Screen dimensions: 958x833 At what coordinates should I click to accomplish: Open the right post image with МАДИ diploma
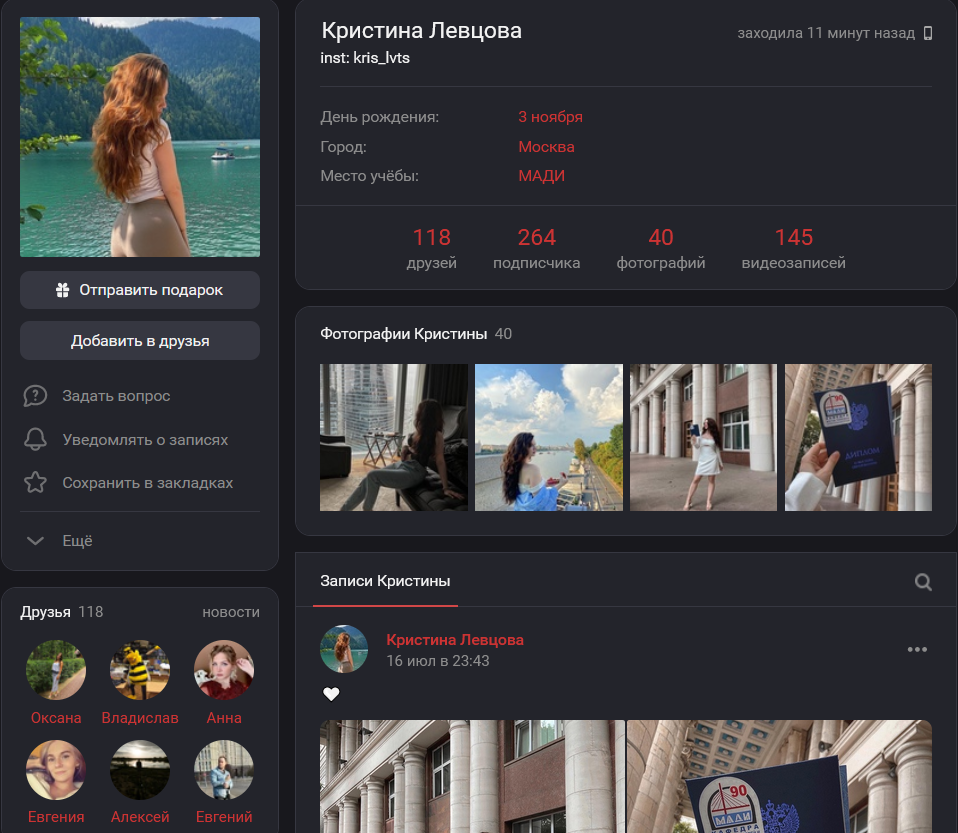[780, 776]
